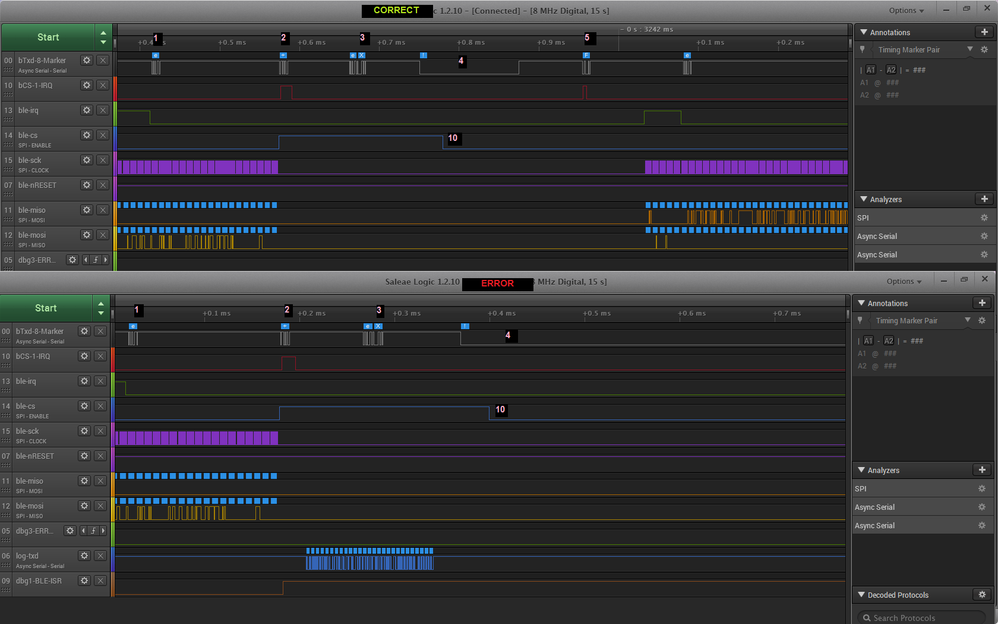This screenshot has width=998, height=624.
Task: Open log-txd channel settings gear, lower window
Action: click(x=84, y=556)
